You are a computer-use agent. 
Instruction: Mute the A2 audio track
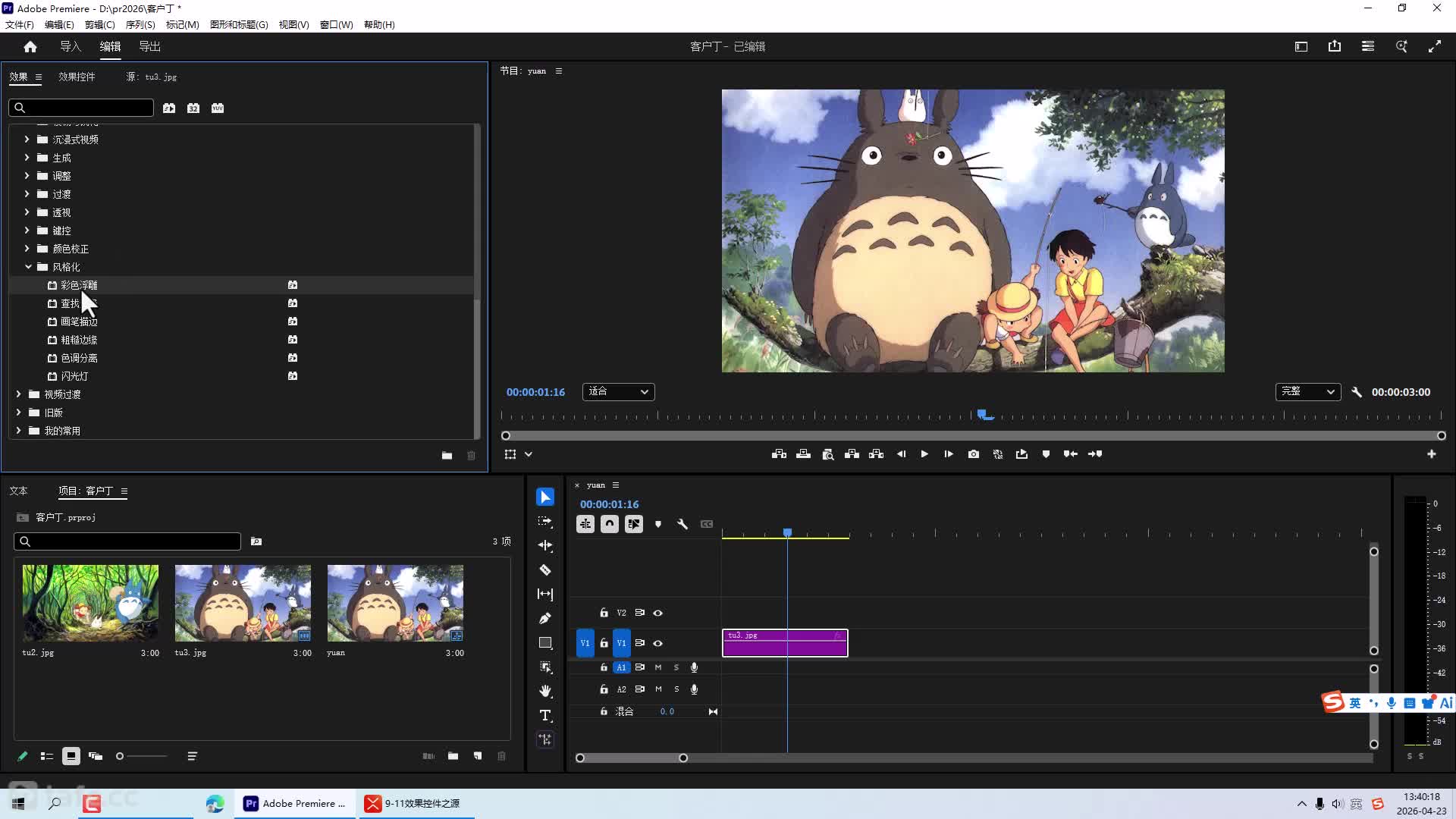(x=658, y=689)
